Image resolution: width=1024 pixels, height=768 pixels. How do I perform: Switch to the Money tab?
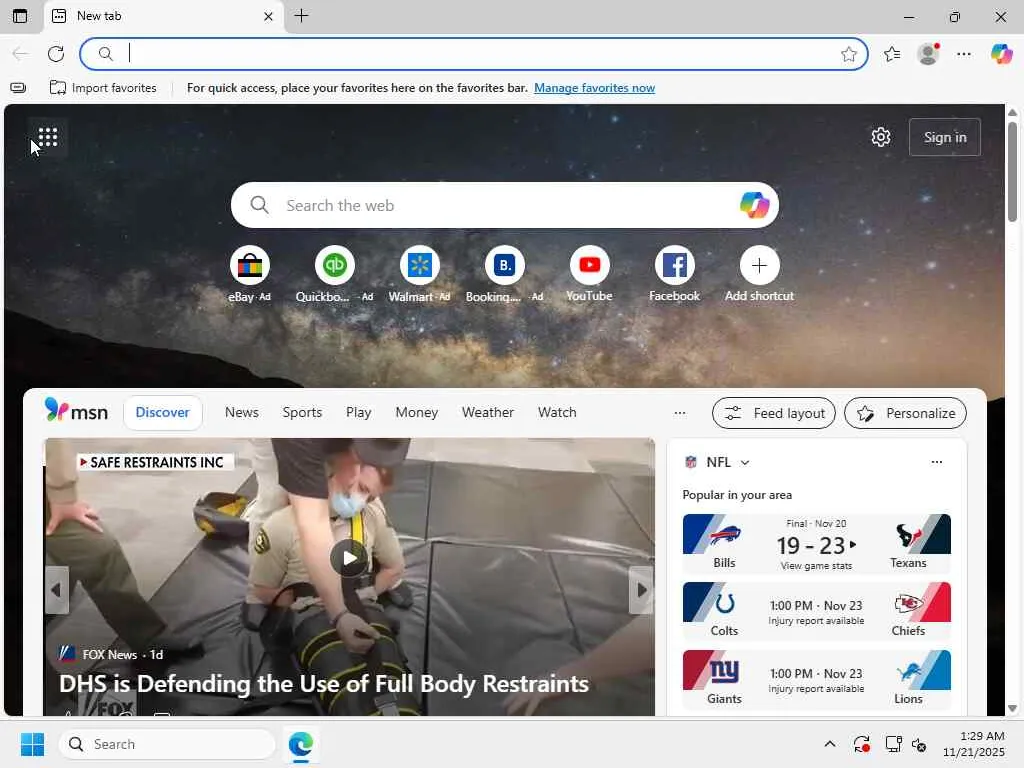[417, 413]
